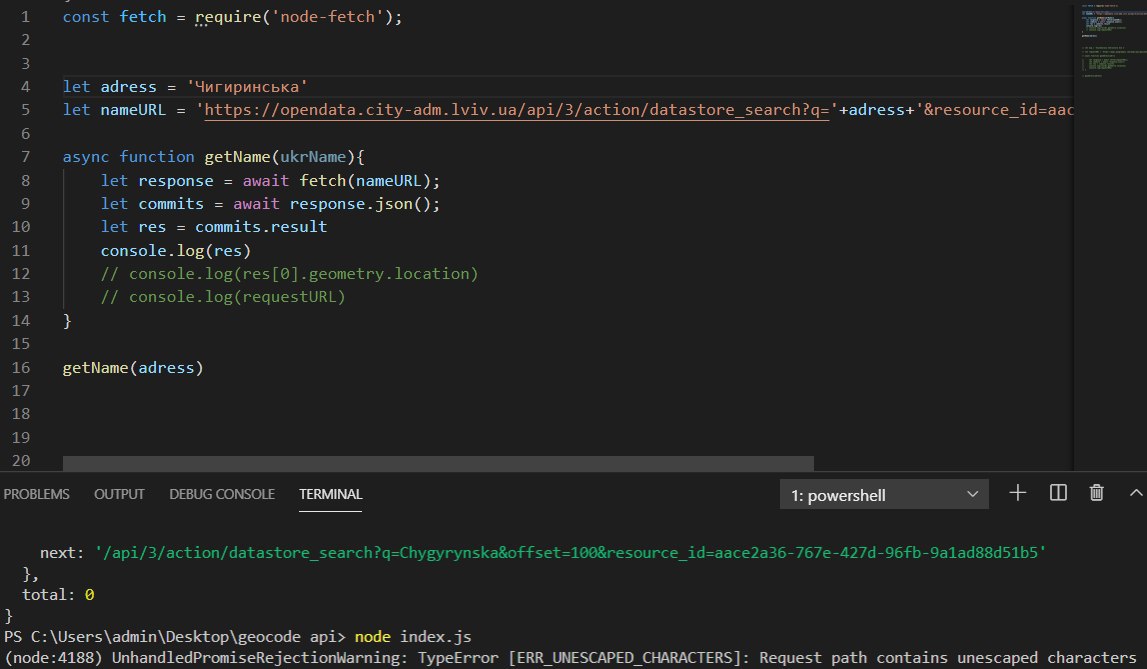Open the OUTPUT panel tab
Screen dimensions: 1147x669
[119, 494]
